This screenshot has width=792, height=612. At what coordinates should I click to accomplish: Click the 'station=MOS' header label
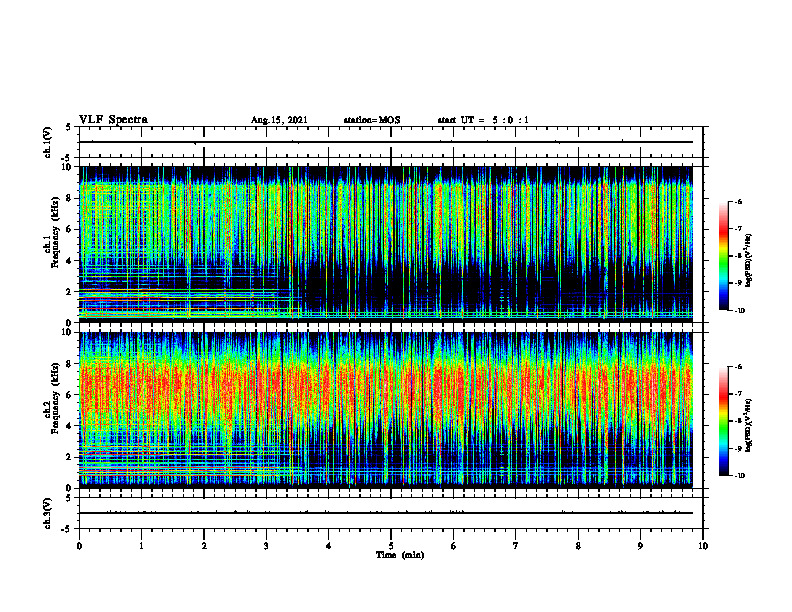(372, 120)
